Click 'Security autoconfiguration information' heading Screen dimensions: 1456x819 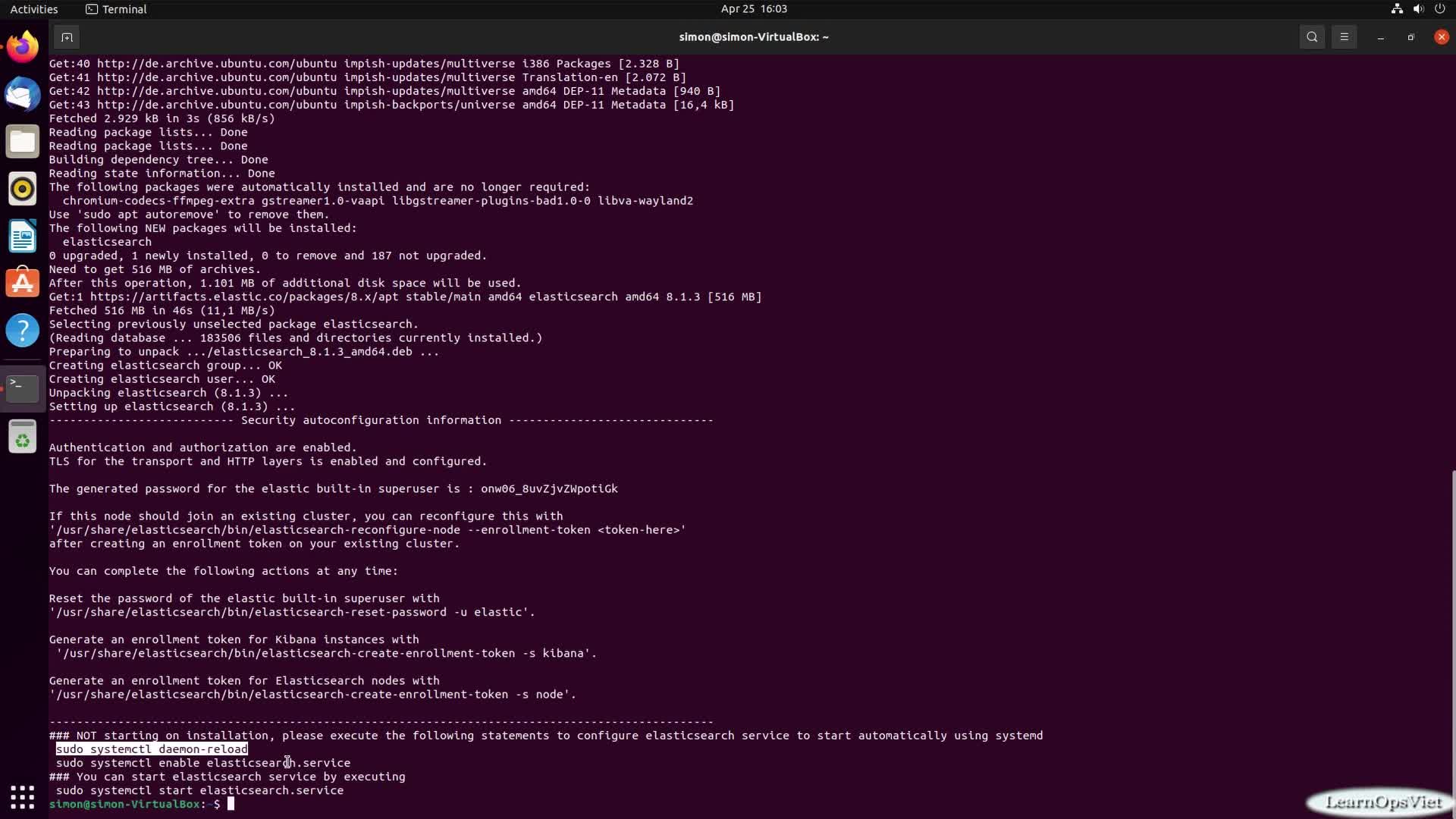coord(371,420)
